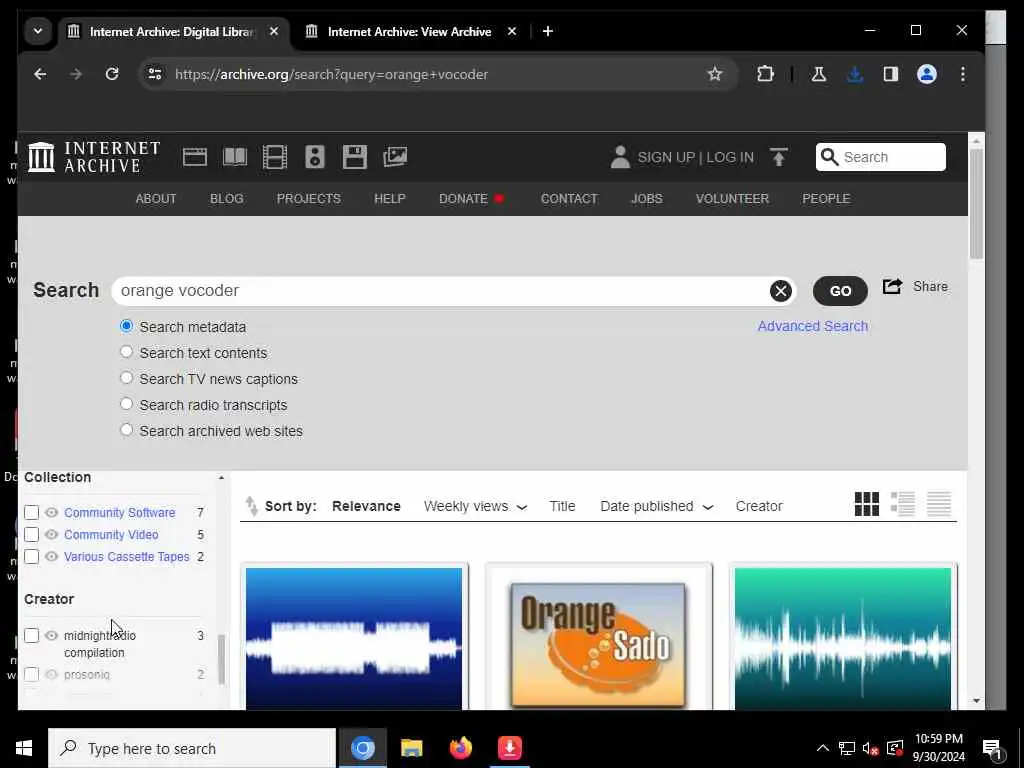Image resolution: width=1024 pixels, height=768 pixels.
Task: Select Search text contents option
Action: [x=126, y=352]
